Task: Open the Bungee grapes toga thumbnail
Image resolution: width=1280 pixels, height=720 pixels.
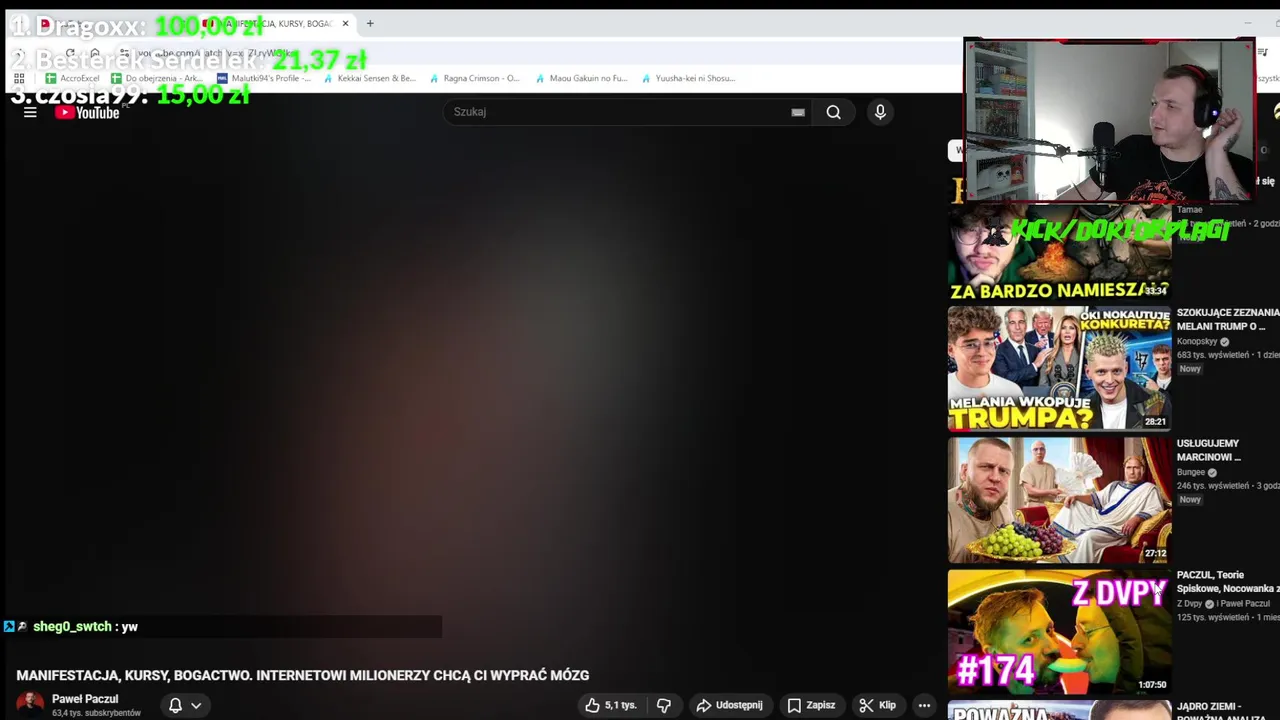Action: click(x=1059, y=500)
